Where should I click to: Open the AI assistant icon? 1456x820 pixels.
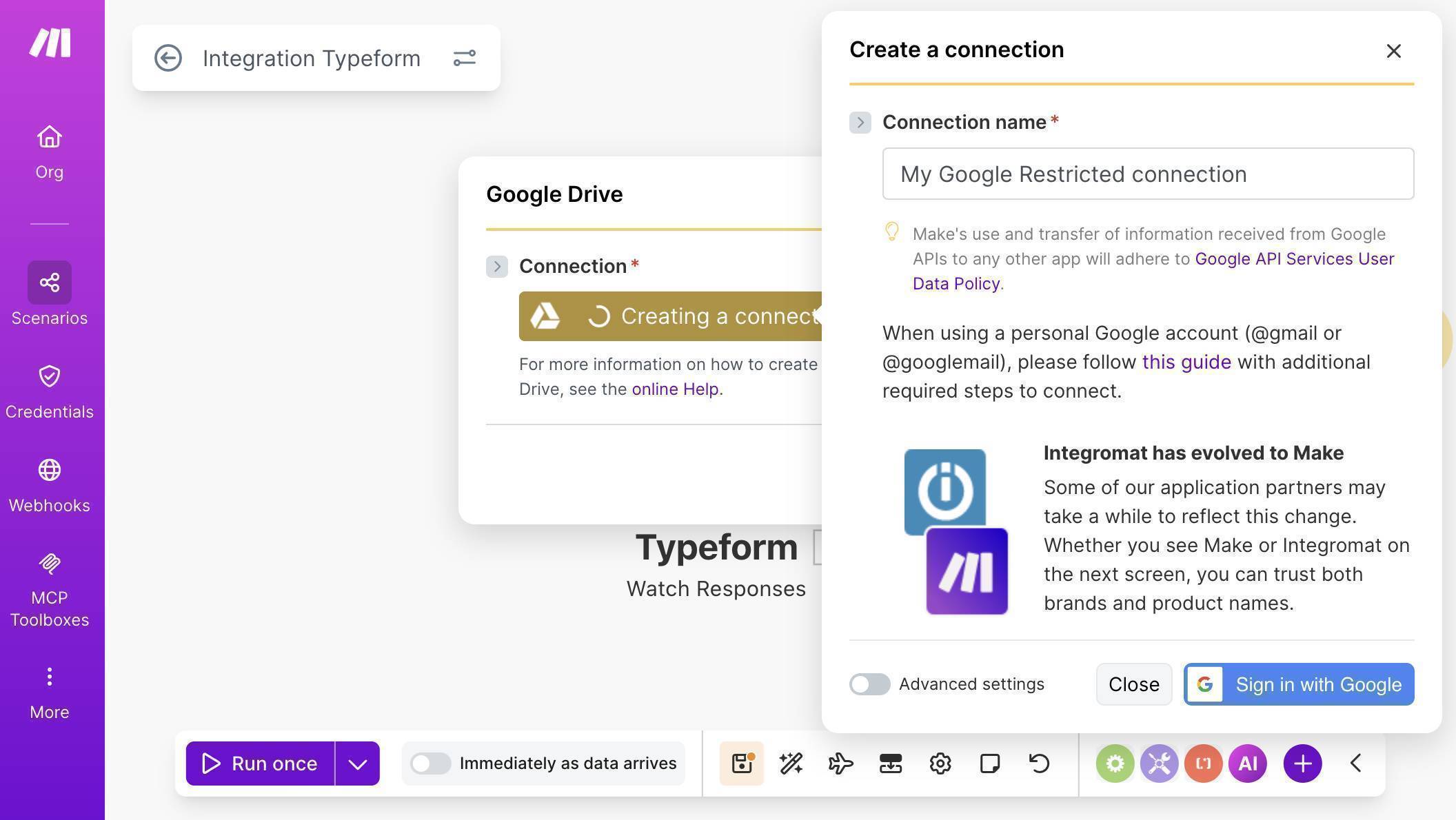click(1248, 763)
